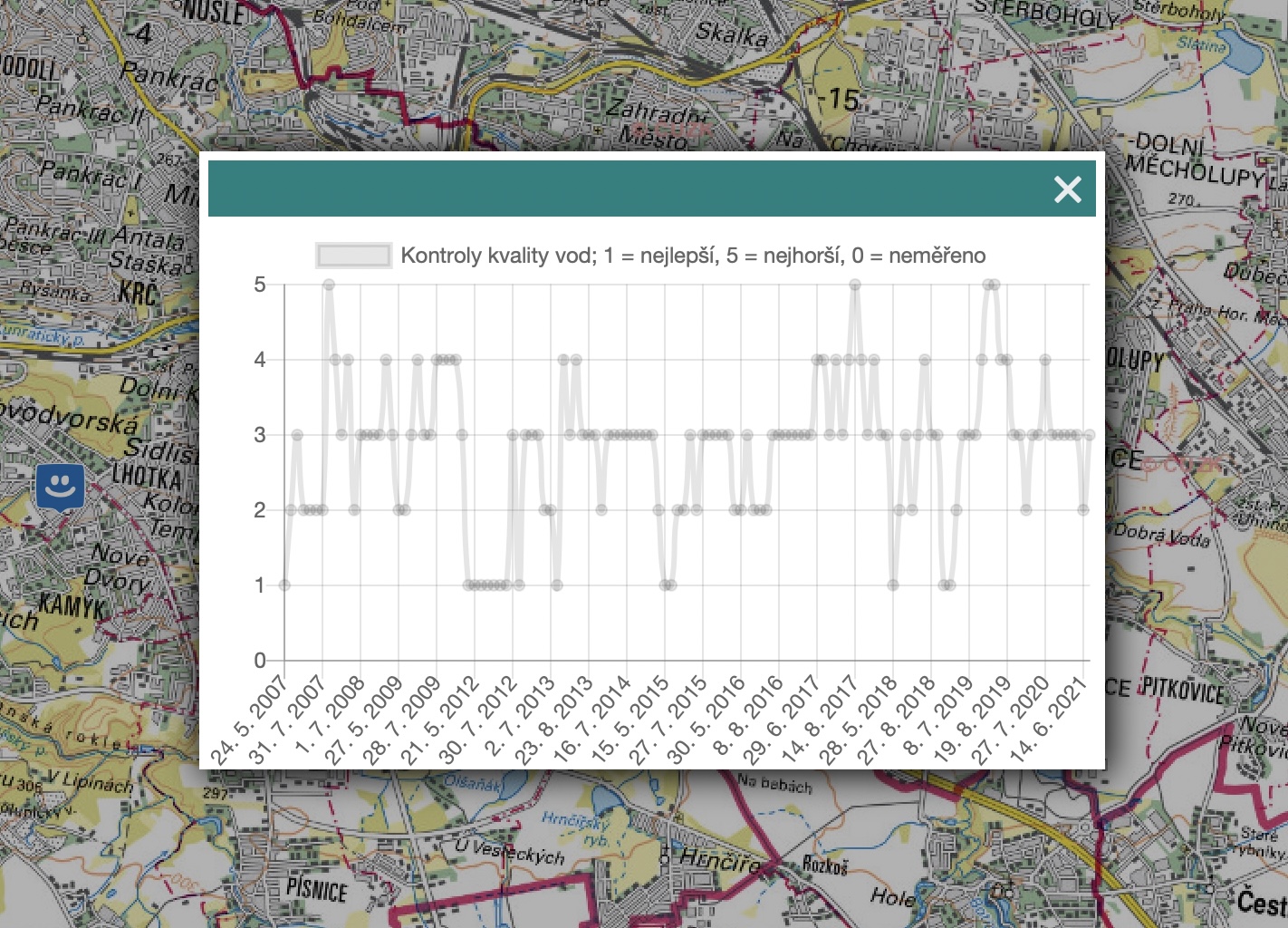Image resolution: width=1288 pixels, height=928 pixels.
Task: Click the x-axis label '27. 8. 2018'
Action: tap(895, 720)
